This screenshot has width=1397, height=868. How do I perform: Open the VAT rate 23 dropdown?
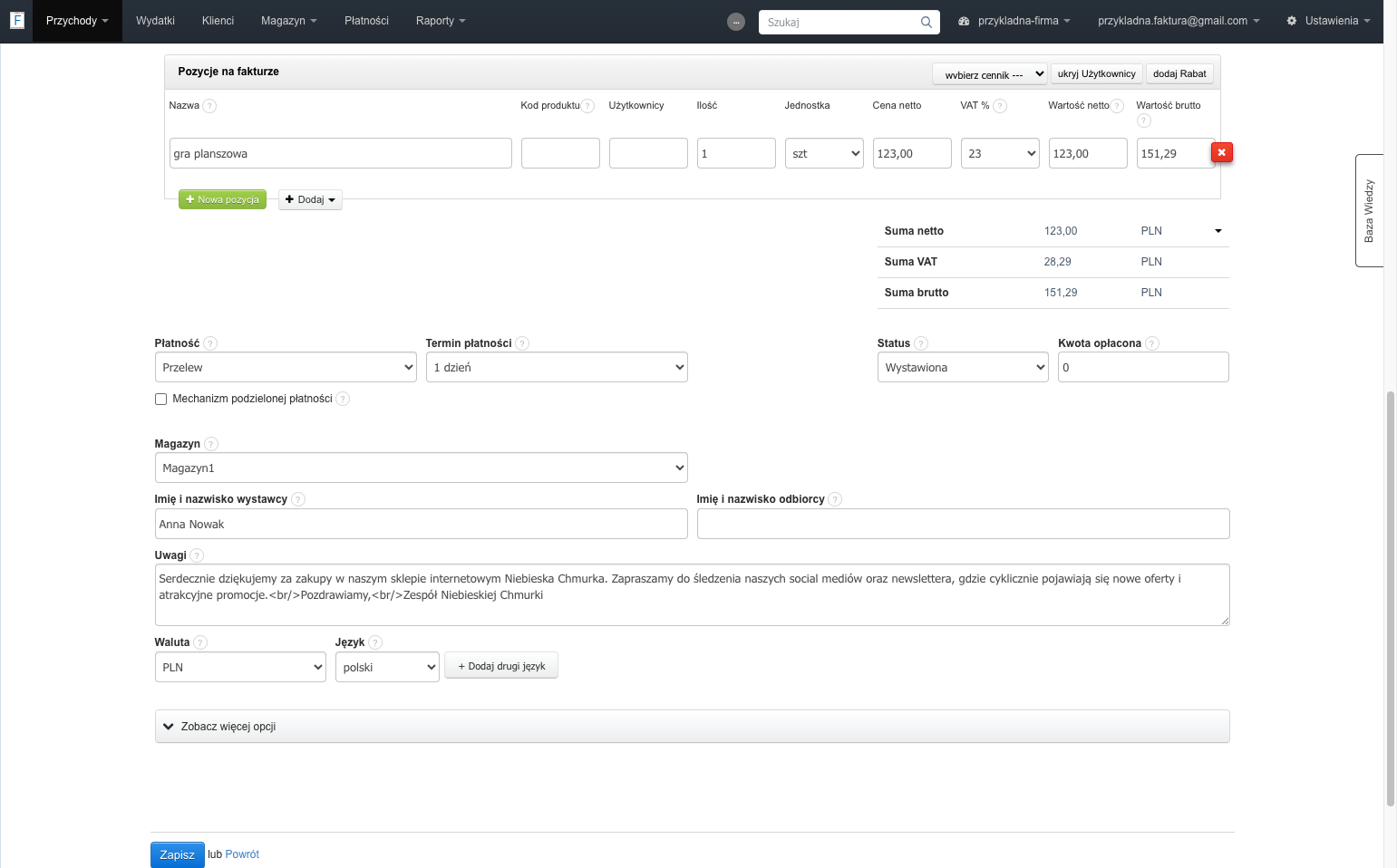coord(1000,153)
